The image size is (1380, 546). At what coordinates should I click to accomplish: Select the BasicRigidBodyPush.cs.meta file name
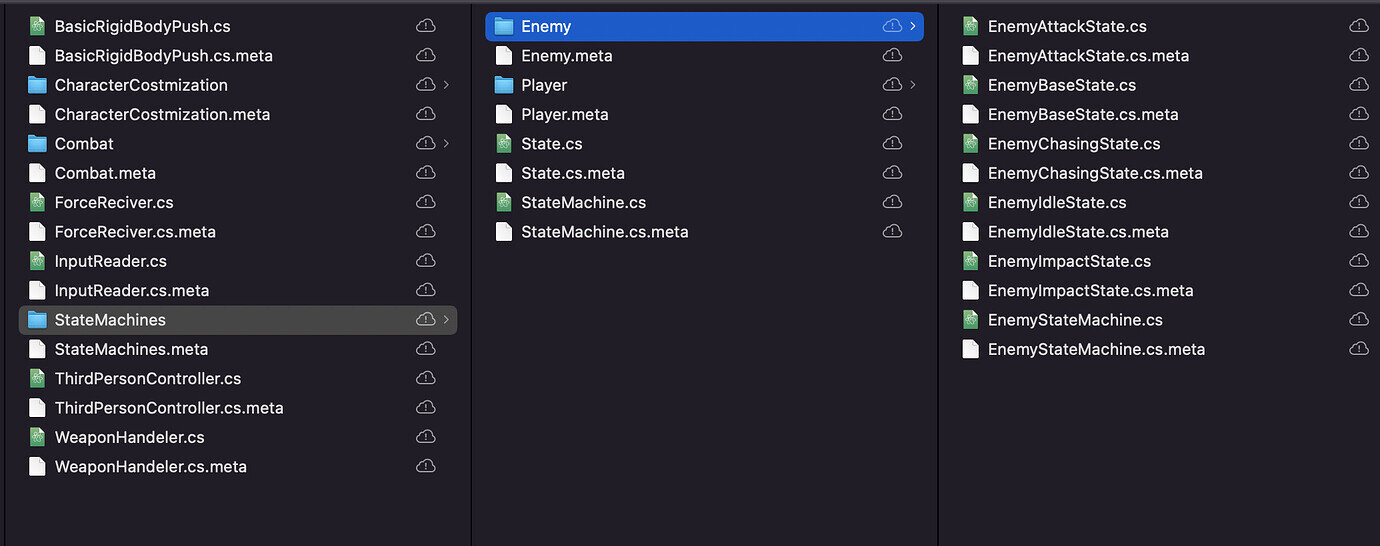click(x=164, y=56)
